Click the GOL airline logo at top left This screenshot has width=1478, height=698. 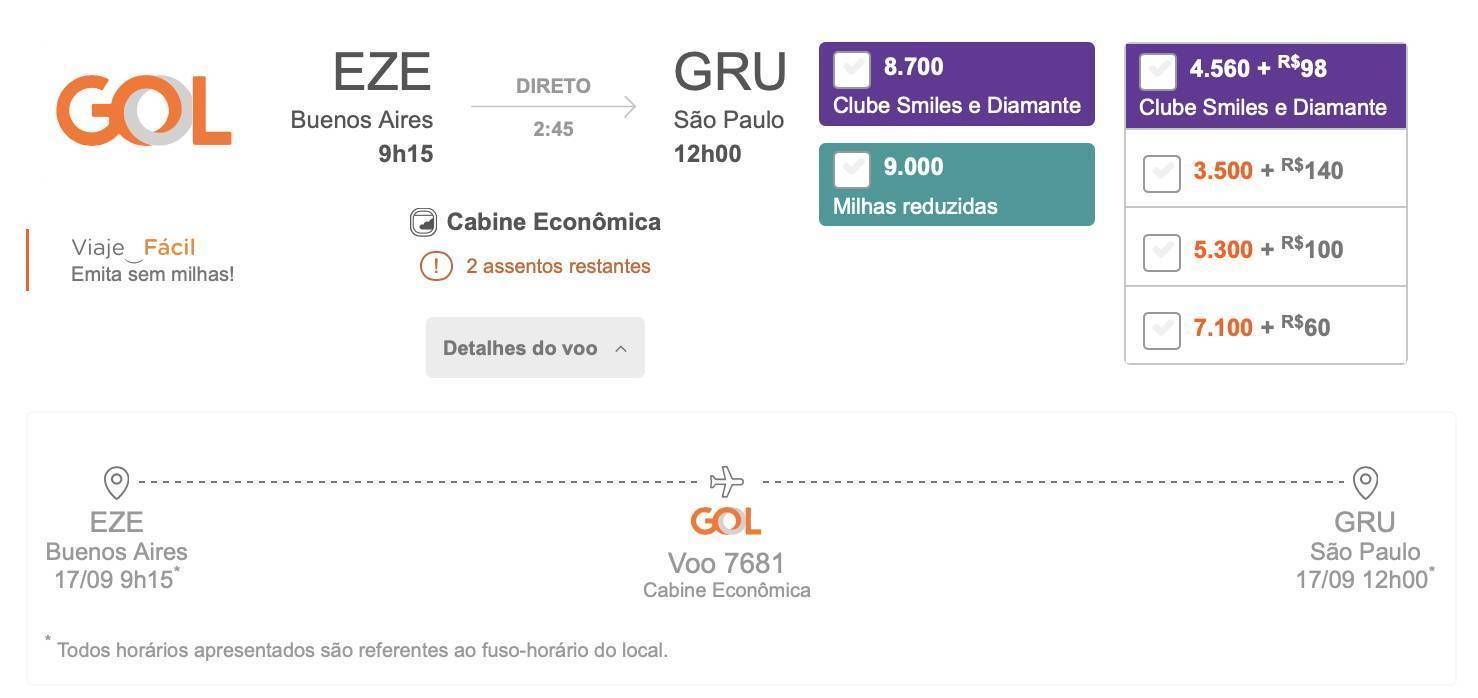pos(144,111)
